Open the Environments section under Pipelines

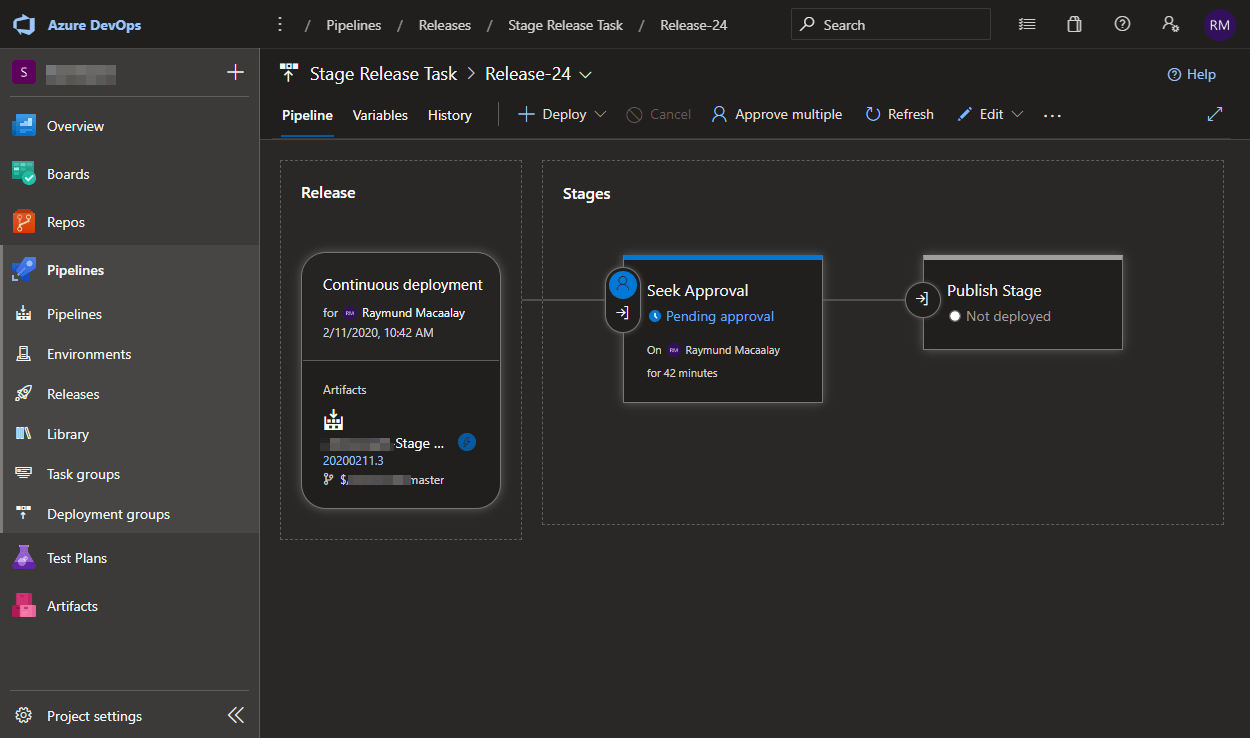coord(88,353)
